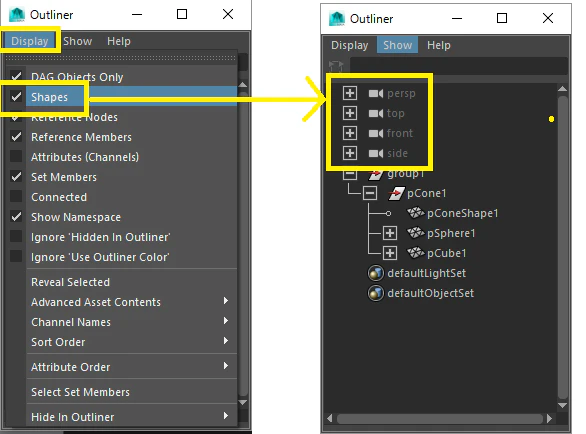
Task: Open Hide In Outliner submenu
Action: [132, 417]
